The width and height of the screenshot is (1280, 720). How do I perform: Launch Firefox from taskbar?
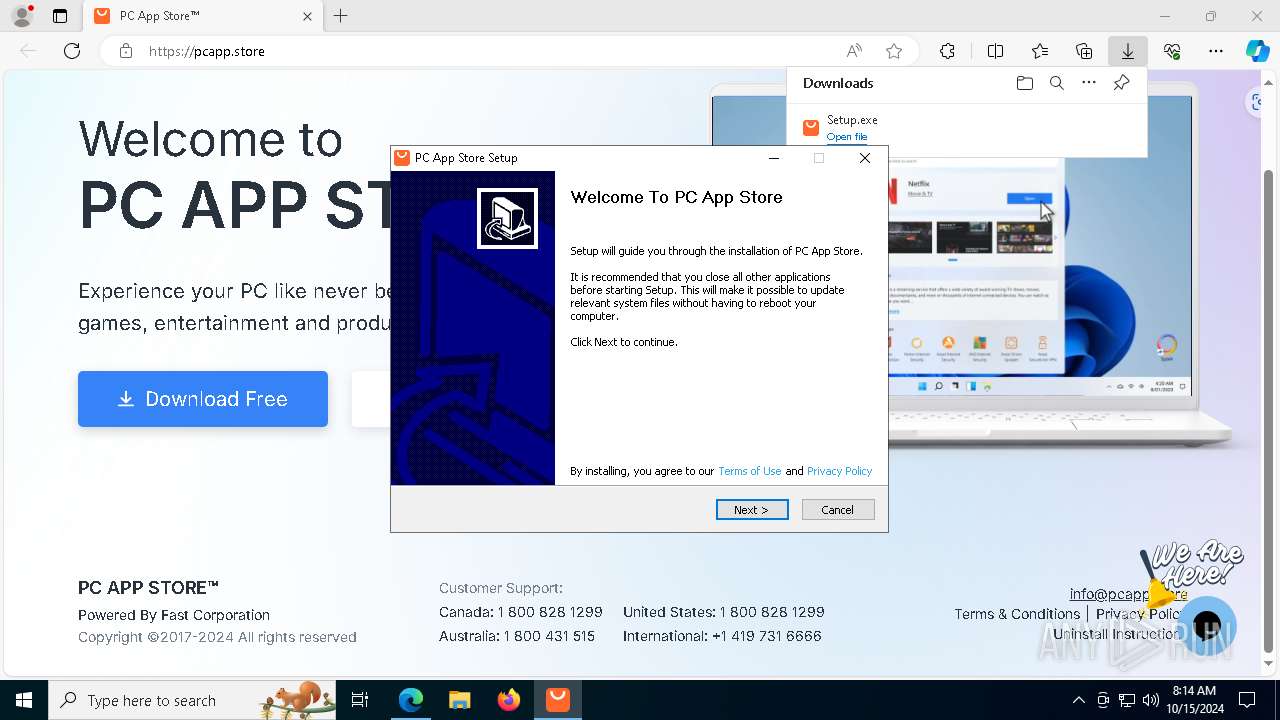(x=509, y=700)
